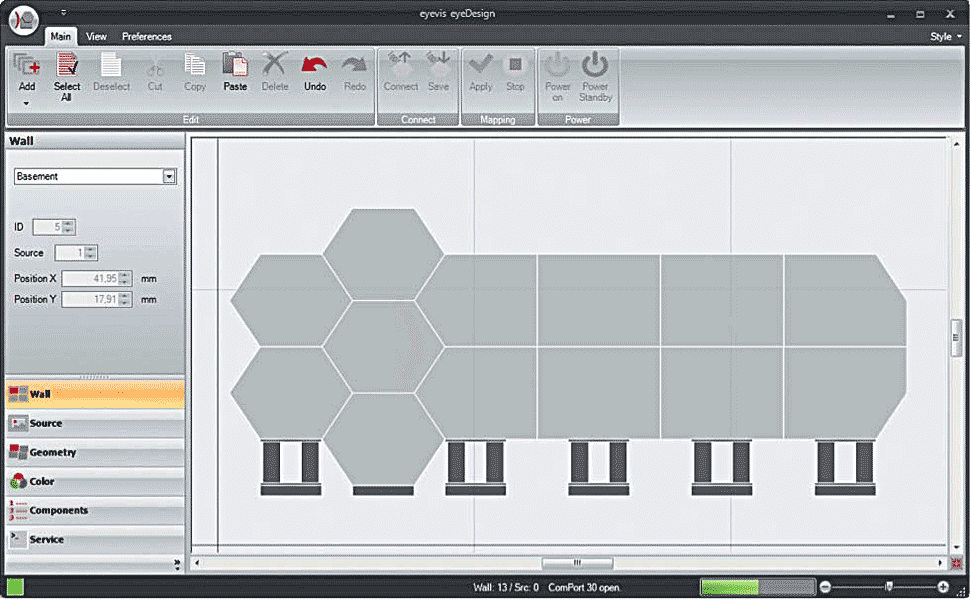The height and width of the screenshot is (599, 970).
Task: Click zoom in plus icon
Action: point(943,587)
